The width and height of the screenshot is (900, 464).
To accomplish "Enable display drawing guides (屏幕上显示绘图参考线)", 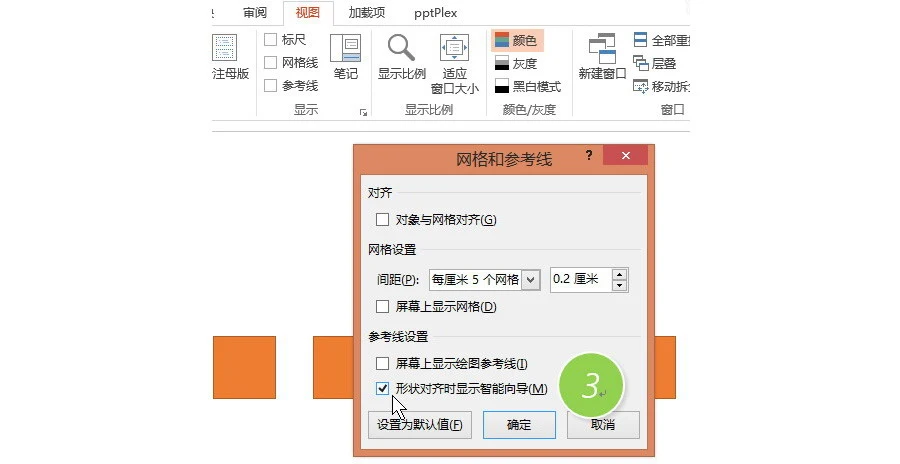I will click(x=382, y=364).
